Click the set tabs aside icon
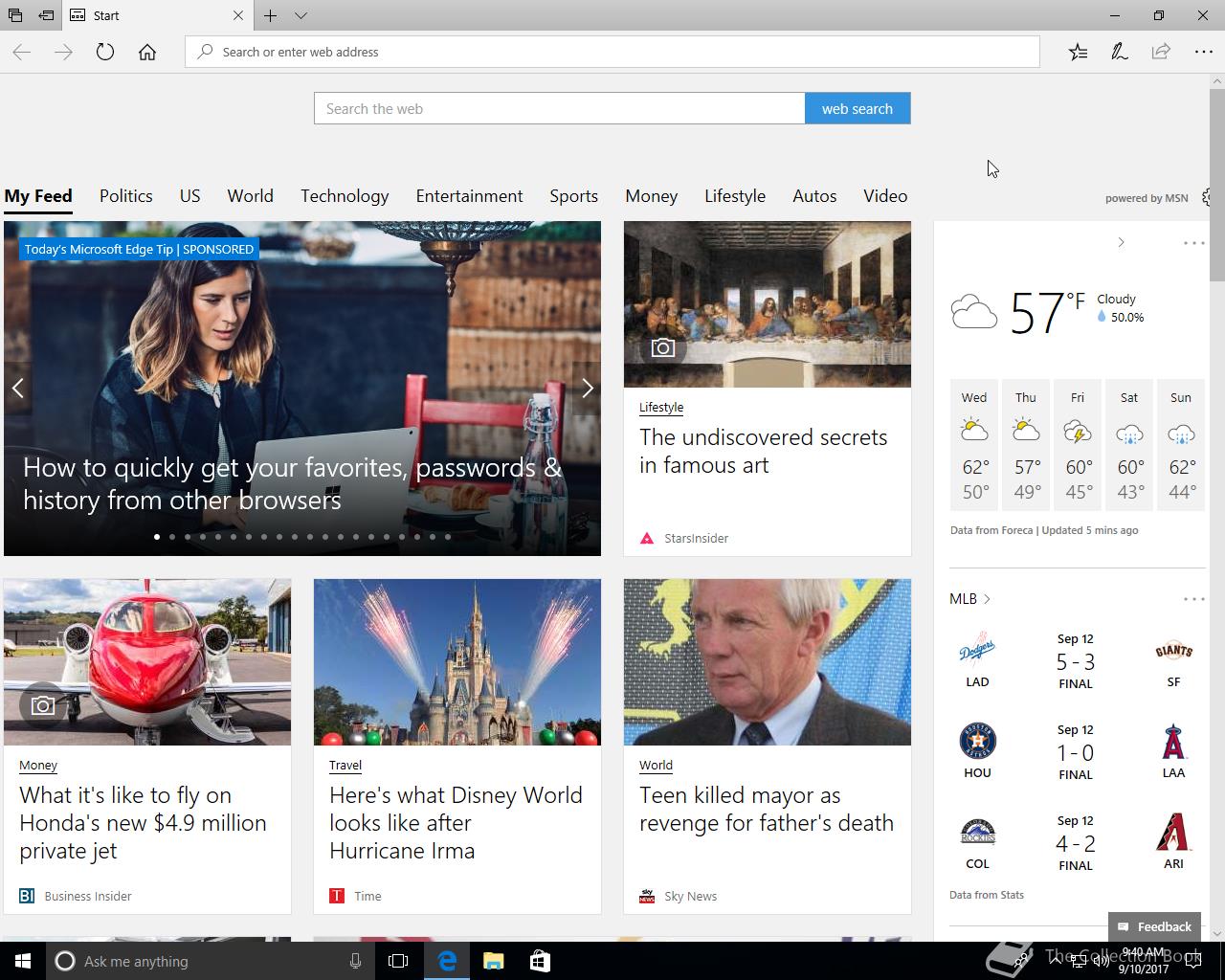This screenshot has width=1225, height=980. (x=46, y=15)
